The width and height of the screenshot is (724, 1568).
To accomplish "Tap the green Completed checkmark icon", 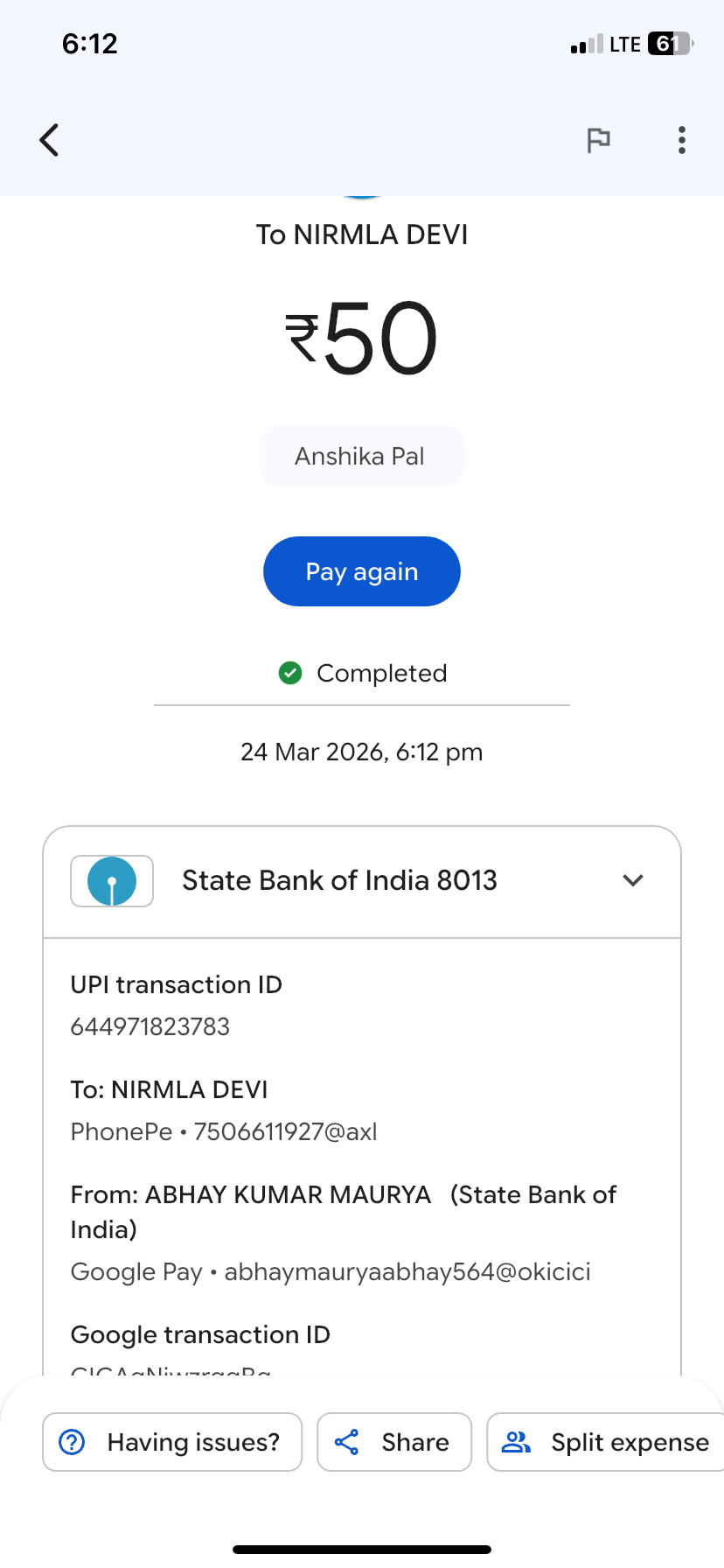I will (290, 673).
